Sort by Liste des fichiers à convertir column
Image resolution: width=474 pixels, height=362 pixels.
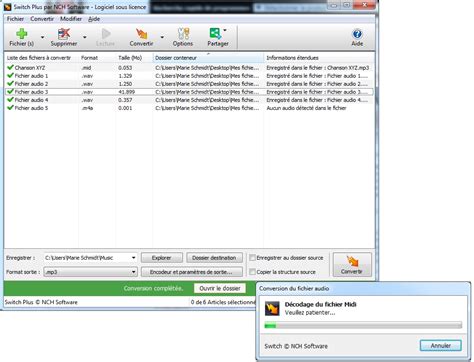pos(41,58)
